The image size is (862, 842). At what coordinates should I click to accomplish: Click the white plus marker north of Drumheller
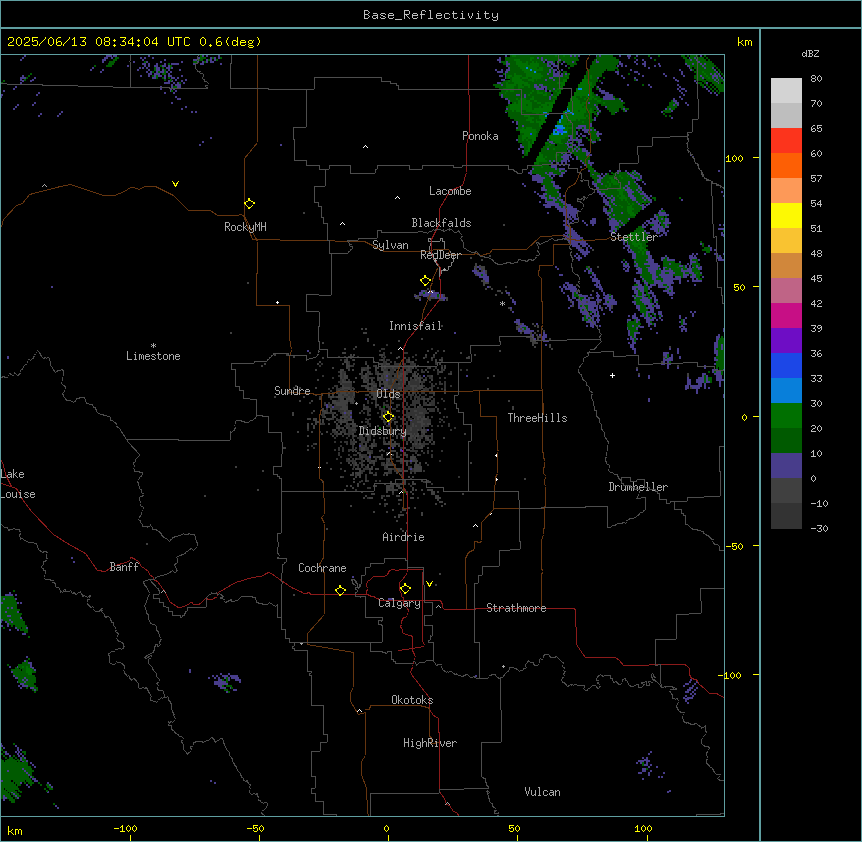point(612,375)
